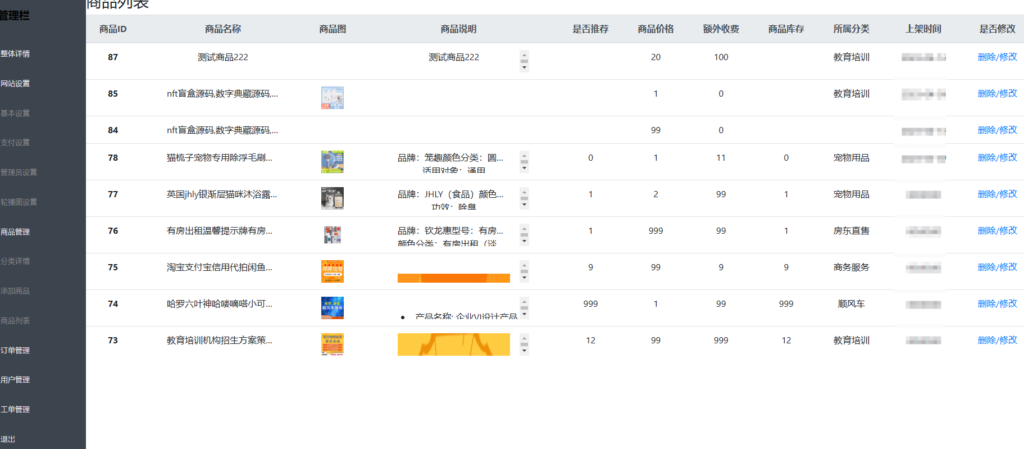Viewport: 1024px width, 449px height.
Task: Click description scroll-up arrow in row 74
Action: [x=524, y=302]
